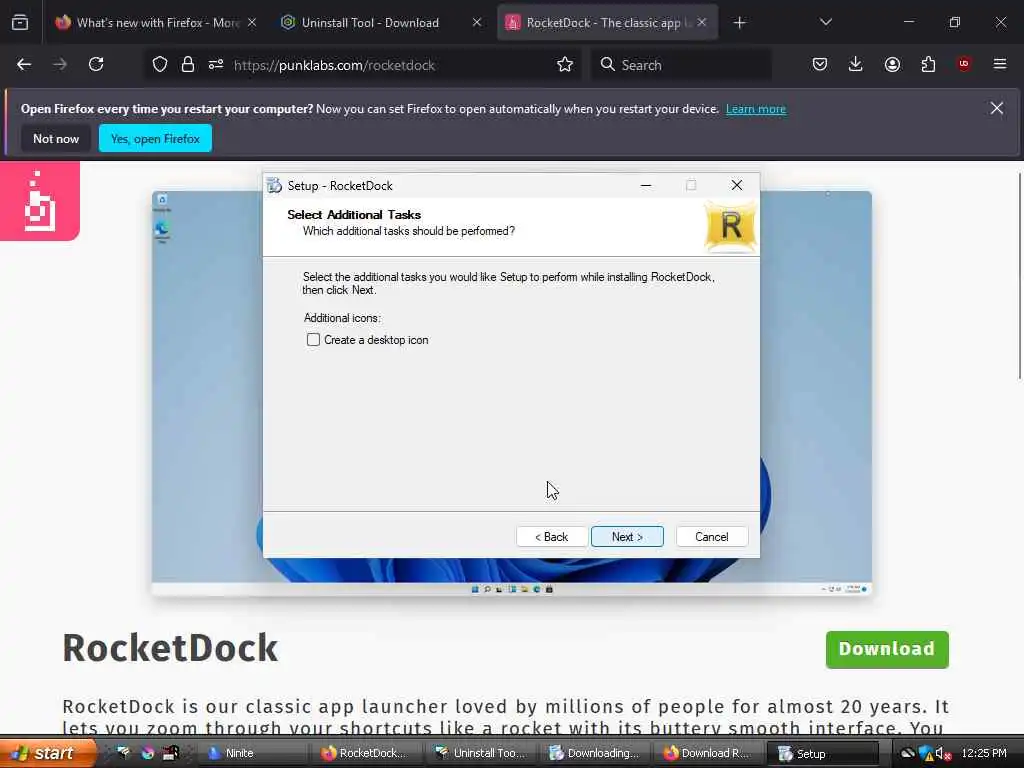Select the Setup taskbar item
The height and width of the screenshot is (768, 1024).
tap(823, 754)
